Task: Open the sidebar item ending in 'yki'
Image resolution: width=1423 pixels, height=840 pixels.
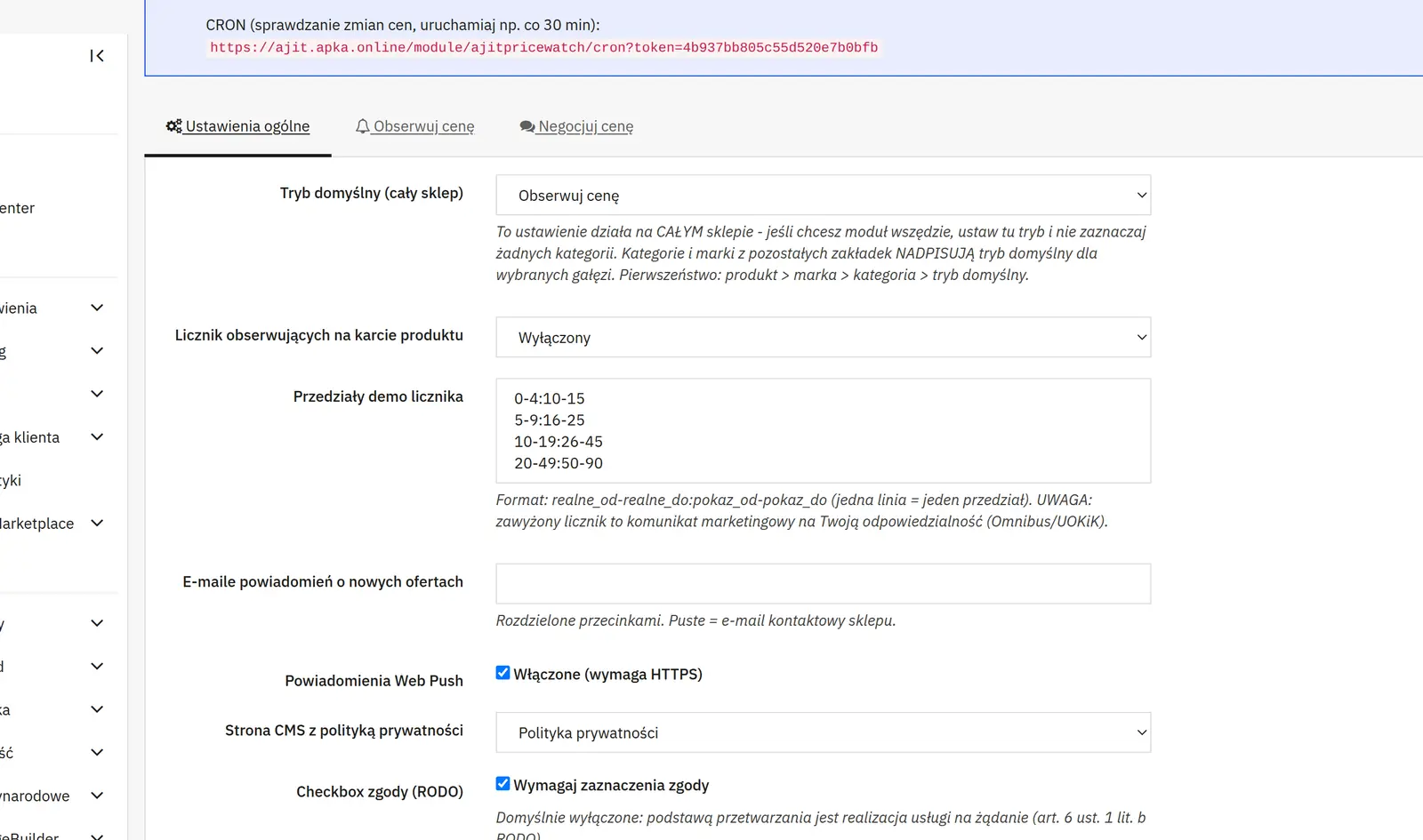Action: click(x=11, y=480)
